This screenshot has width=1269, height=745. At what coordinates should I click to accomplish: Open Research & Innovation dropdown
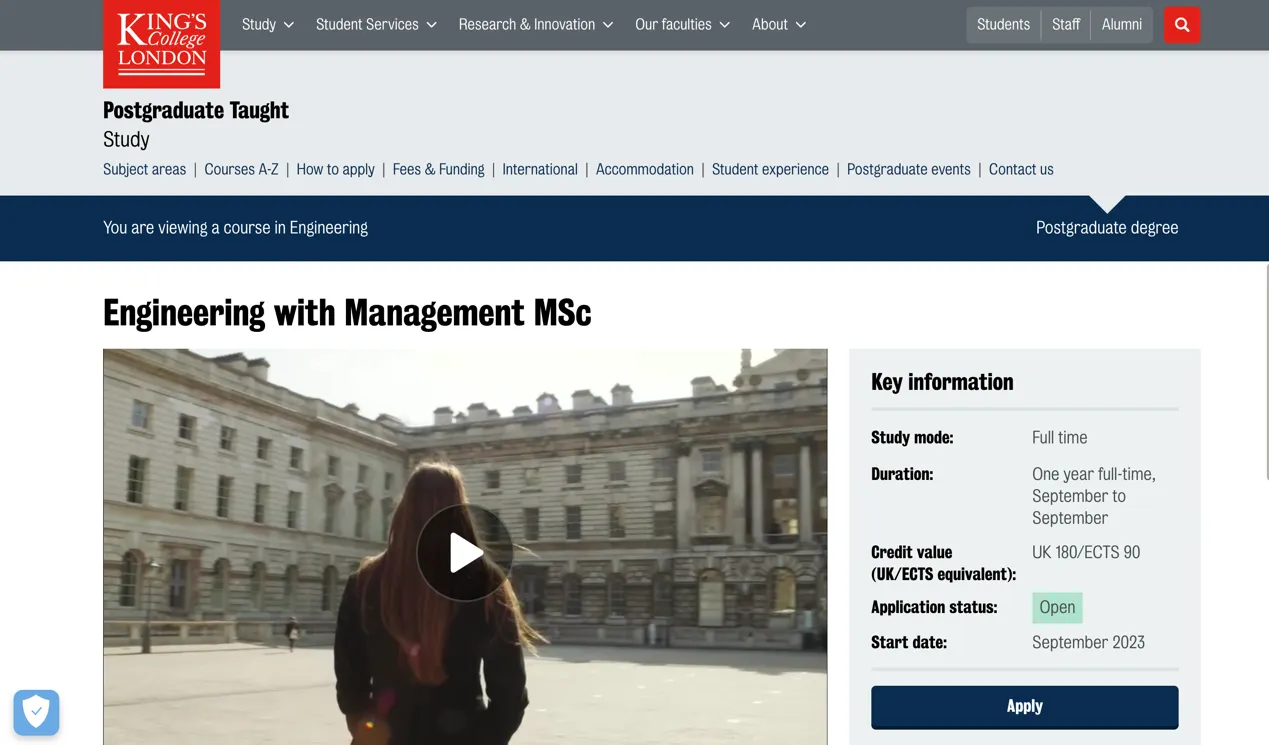click(x=535, y=25)
